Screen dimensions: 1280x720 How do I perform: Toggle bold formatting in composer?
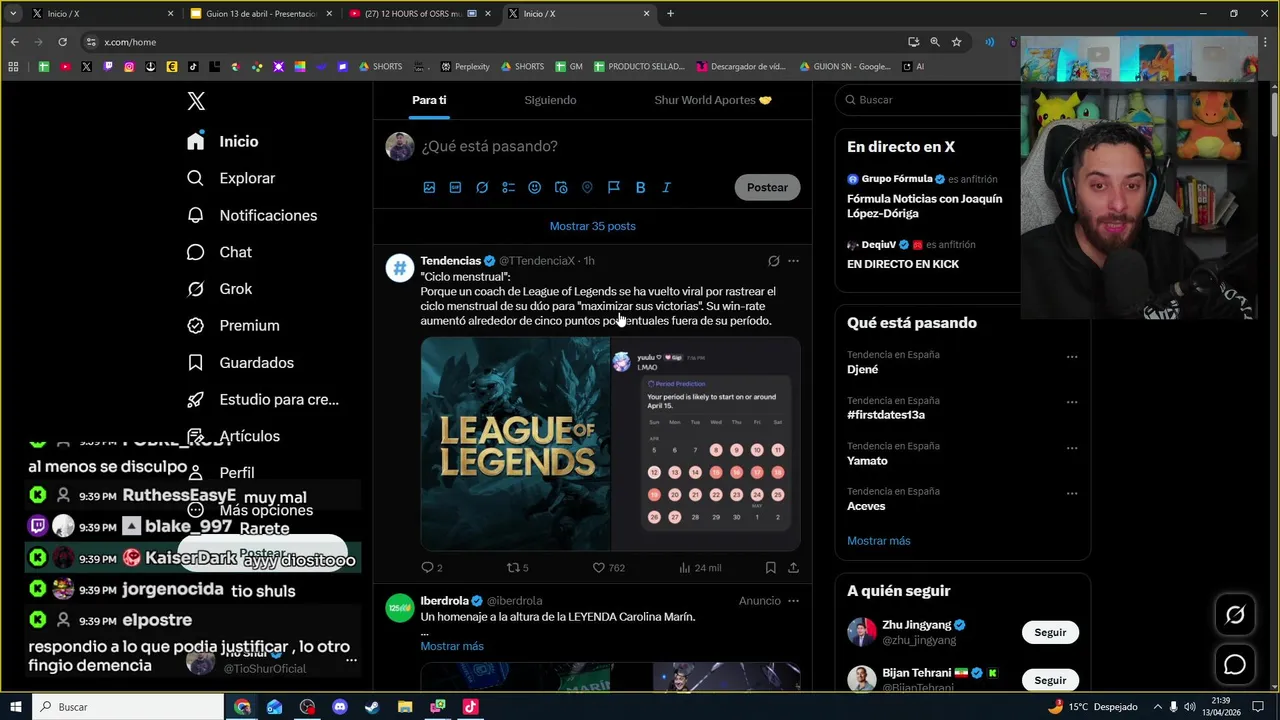(640, 187)
